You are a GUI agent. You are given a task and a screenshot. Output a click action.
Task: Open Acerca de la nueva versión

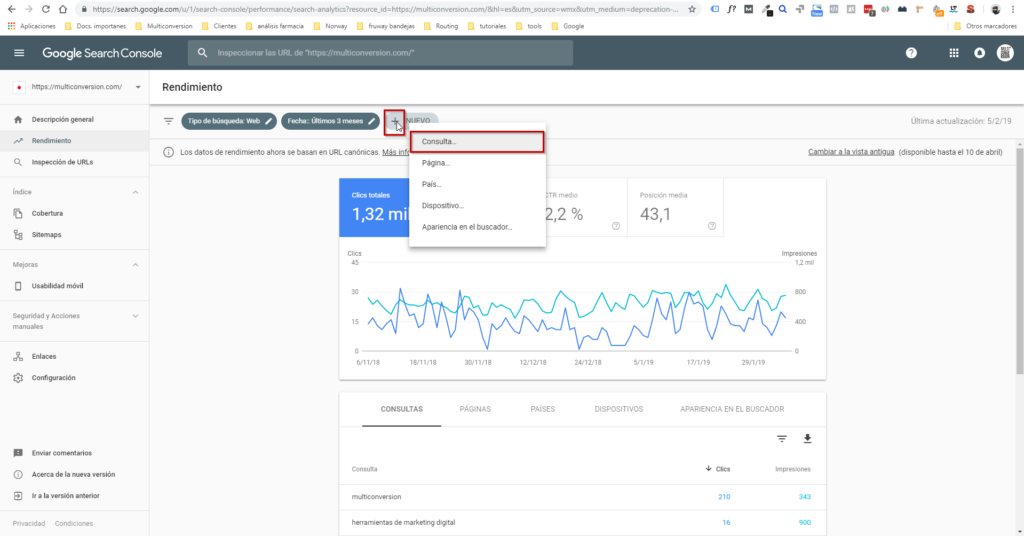[74, 475]
